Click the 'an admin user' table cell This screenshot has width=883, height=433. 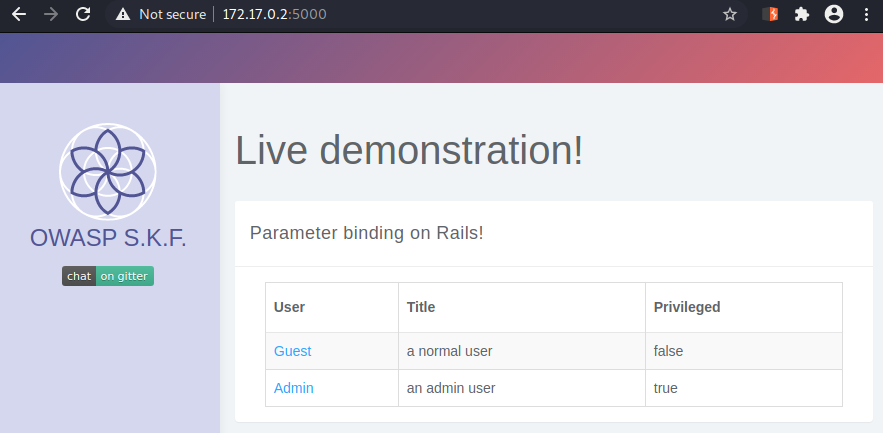point(521,388)
